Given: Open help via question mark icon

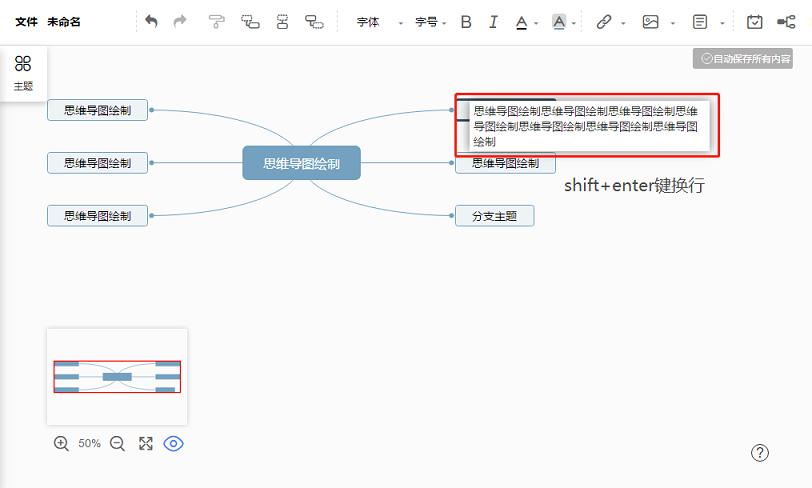Looking at the screenshot, I should (x=760, y=453).
